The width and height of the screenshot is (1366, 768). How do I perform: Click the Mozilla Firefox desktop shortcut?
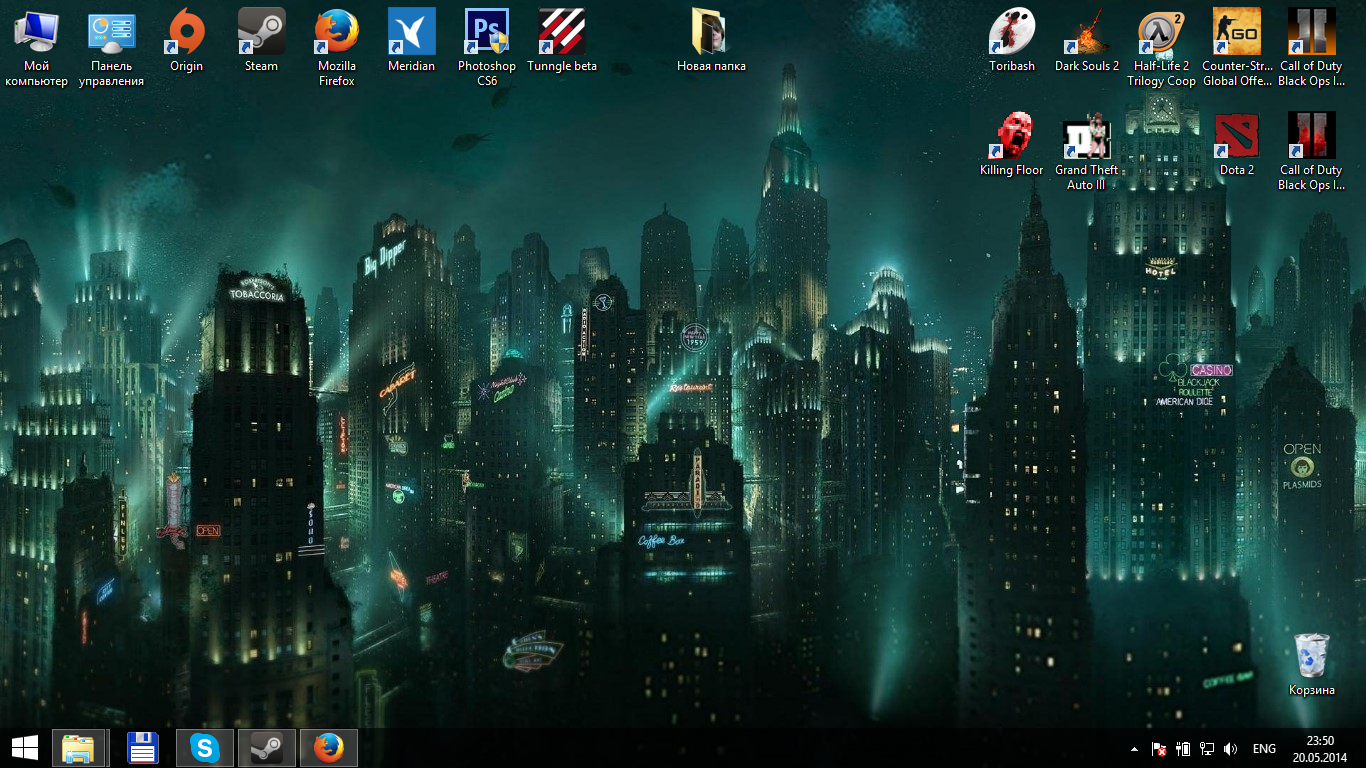337,47
